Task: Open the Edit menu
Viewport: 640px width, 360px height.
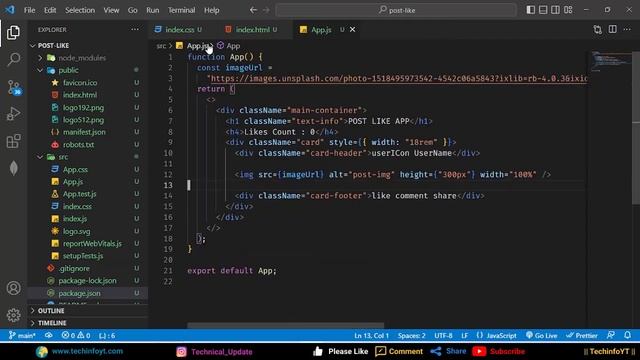Action: coord(50,10)
